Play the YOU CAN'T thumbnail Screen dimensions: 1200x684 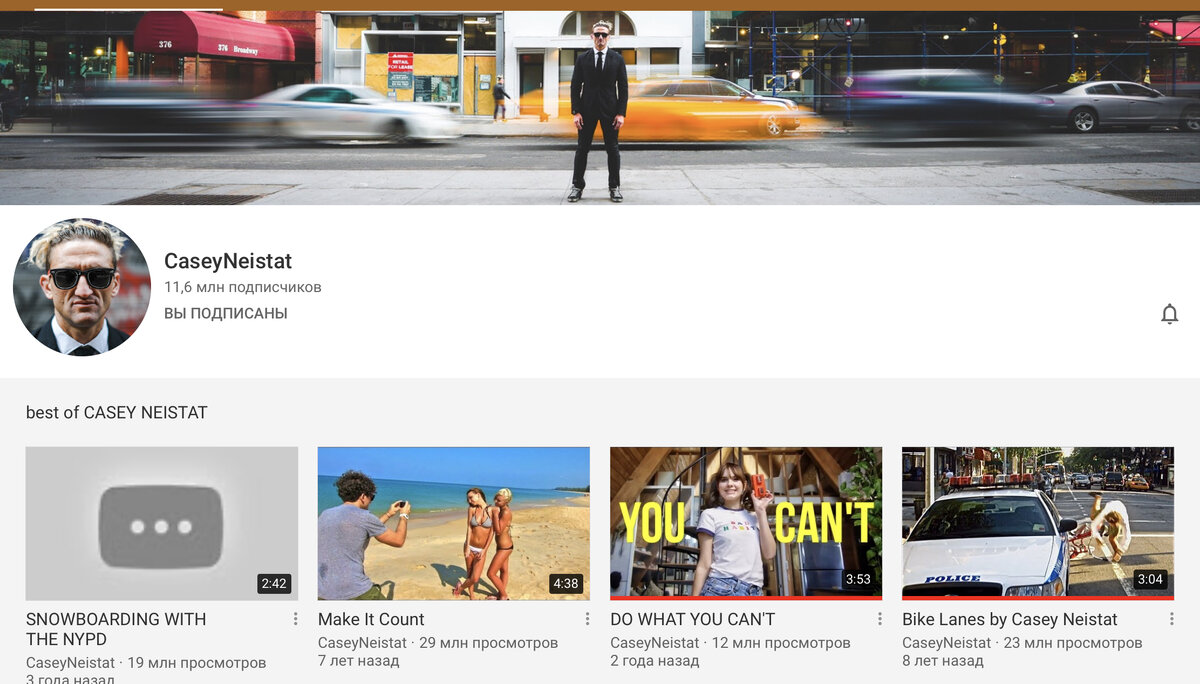(746, 523)
